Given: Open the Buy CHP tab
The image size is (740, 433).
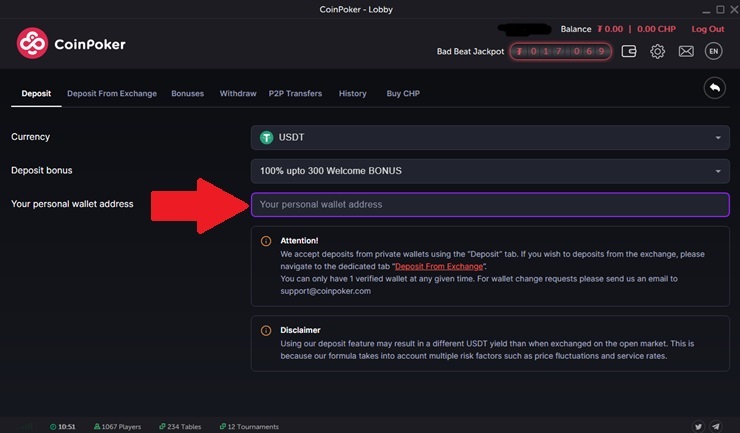Looking at the screenshot, I should pyautogui.click(x=403, y=93).
